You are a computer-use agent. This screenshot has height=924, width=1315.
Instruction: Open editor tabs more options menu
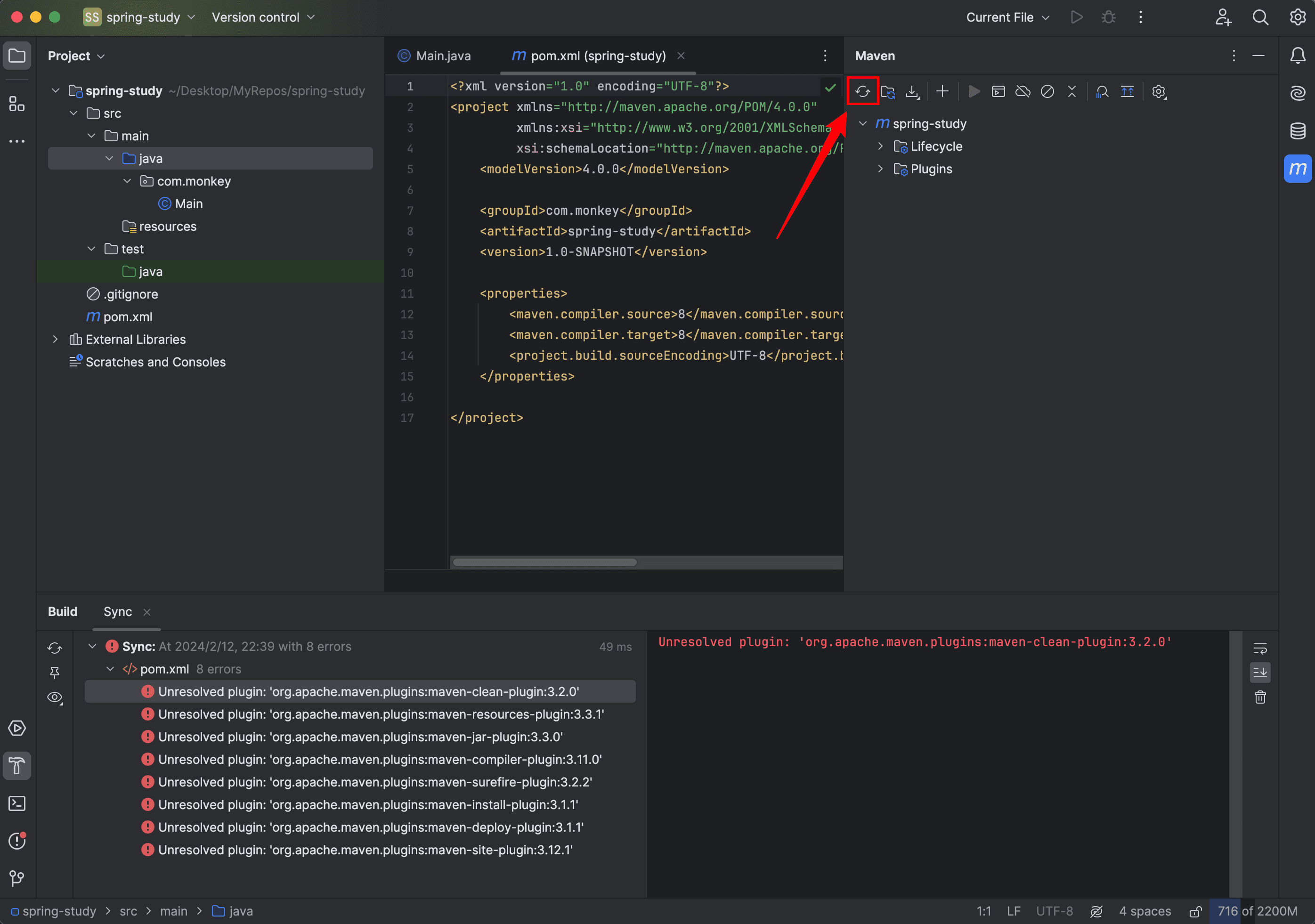[825, 56]
